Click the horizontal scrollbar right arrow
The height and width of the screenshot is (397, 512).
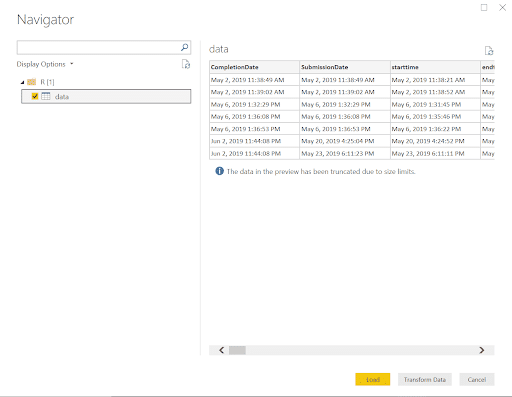click(482, 350)
